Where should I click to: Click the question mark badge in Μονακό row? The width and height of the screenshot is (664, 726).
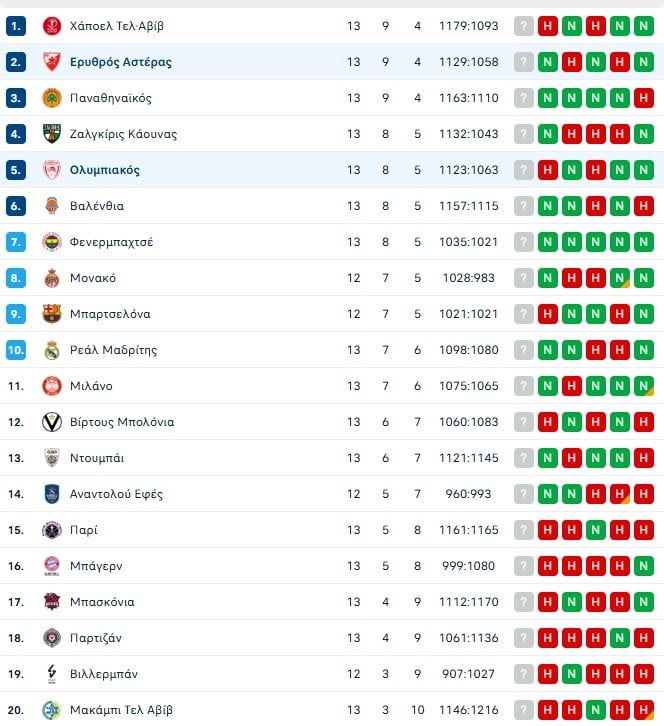pos(524,278)
